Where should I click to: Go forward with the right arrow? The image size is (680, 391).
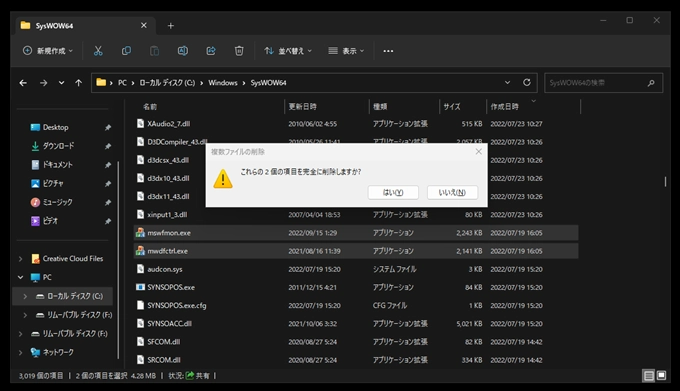click(x=43, y=83)
